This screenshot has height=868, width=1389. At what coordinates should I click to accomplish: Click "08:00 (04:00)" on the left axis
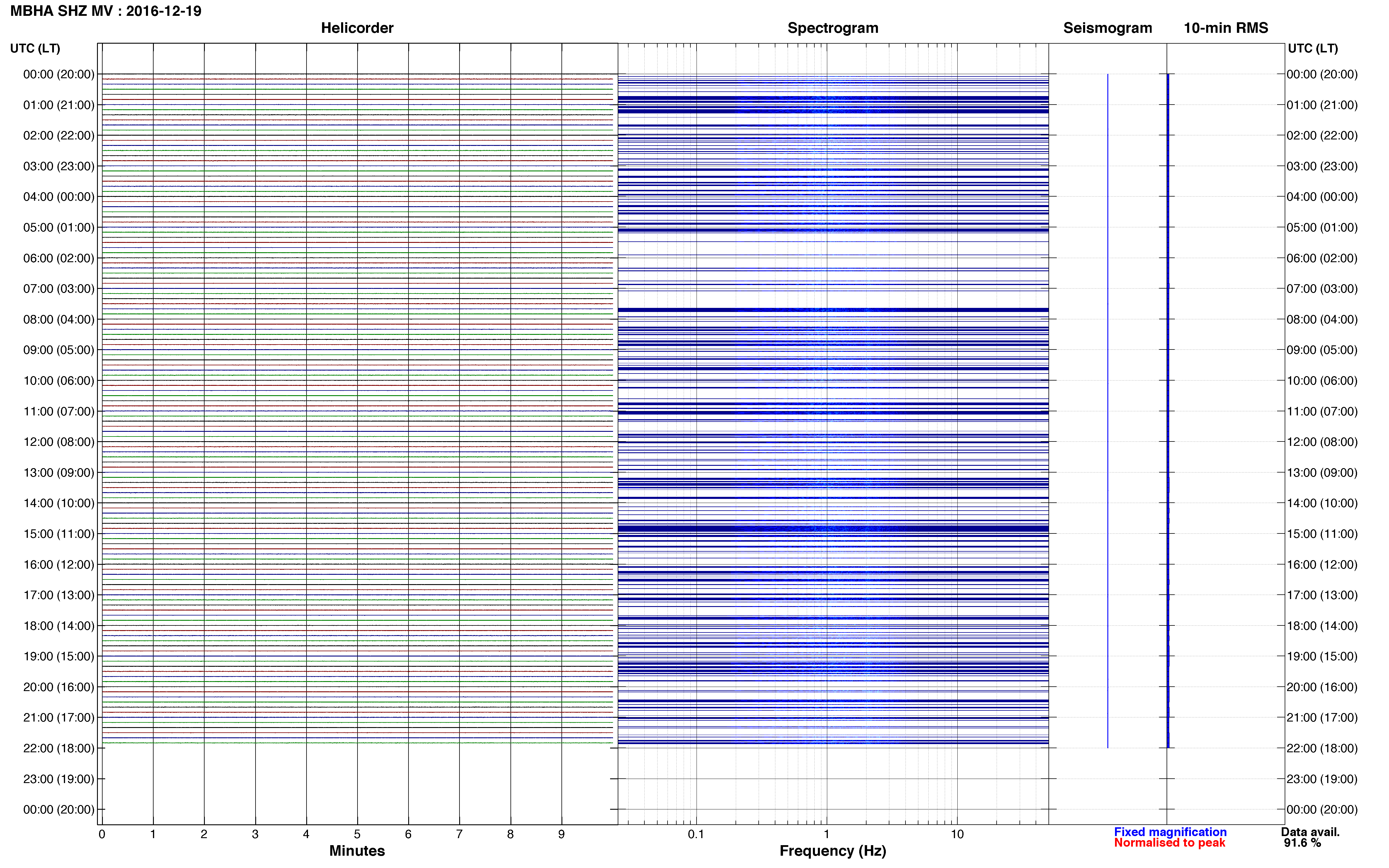pos(59,319)
